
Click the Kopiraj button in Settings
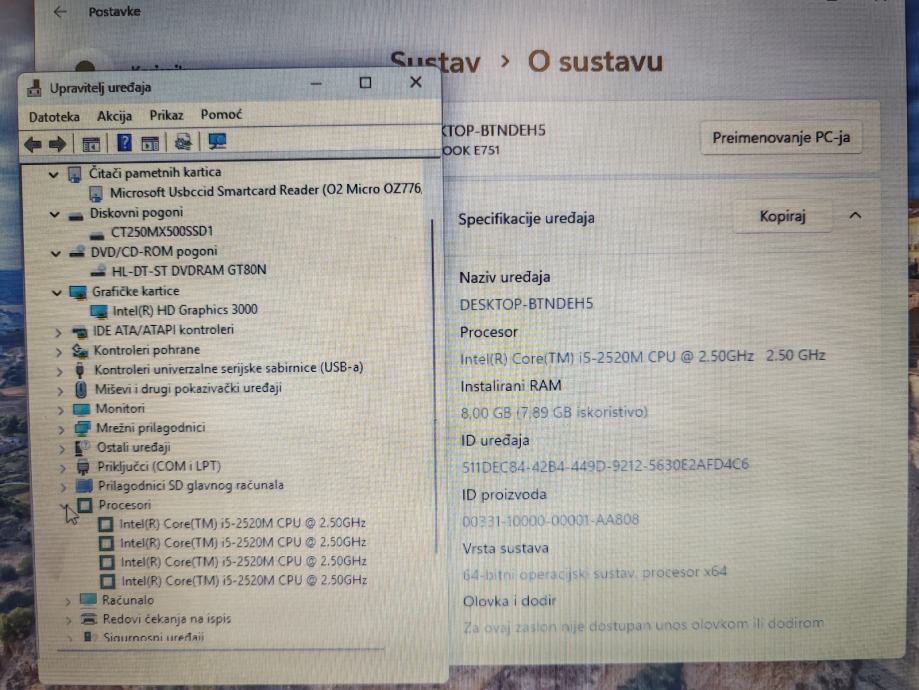(782, 216)
